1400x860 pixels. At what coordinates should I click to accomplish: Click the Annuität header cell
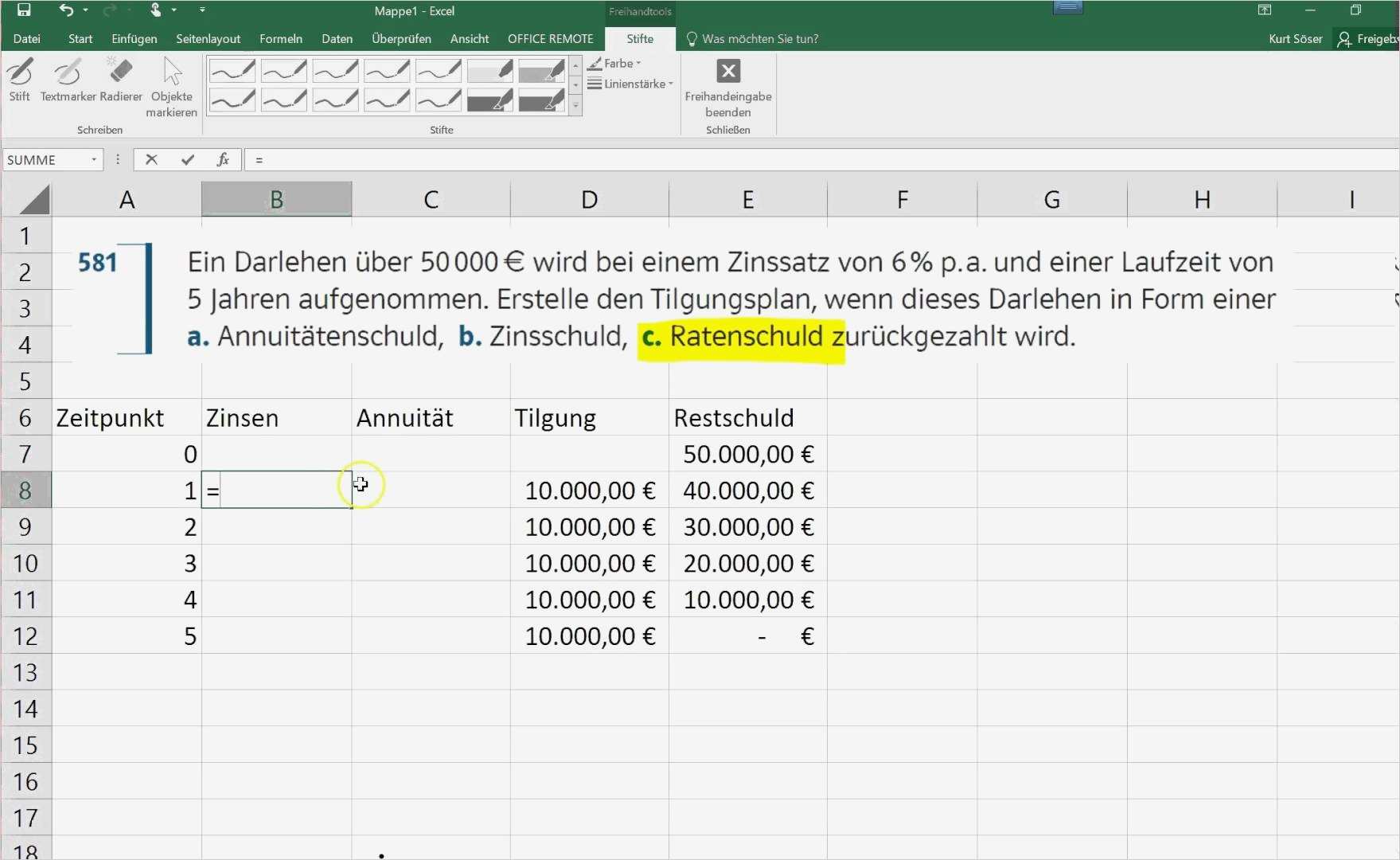pos(431,418)
